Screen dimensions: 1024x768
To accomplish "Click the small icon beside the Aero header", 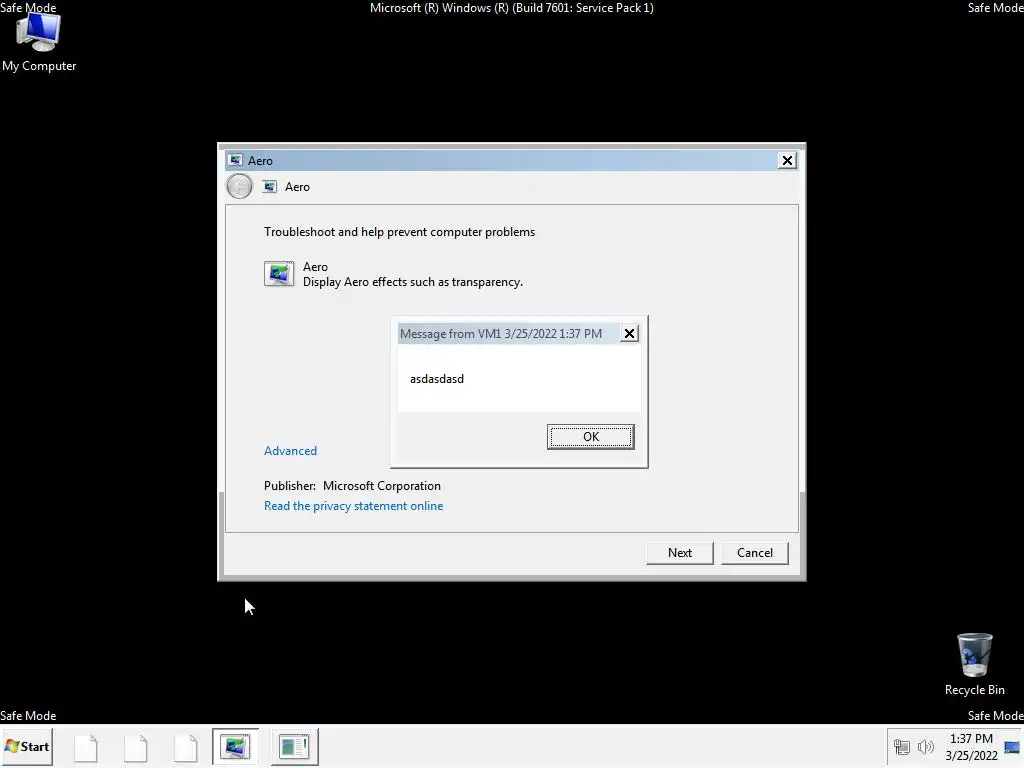I will point(270,187).
